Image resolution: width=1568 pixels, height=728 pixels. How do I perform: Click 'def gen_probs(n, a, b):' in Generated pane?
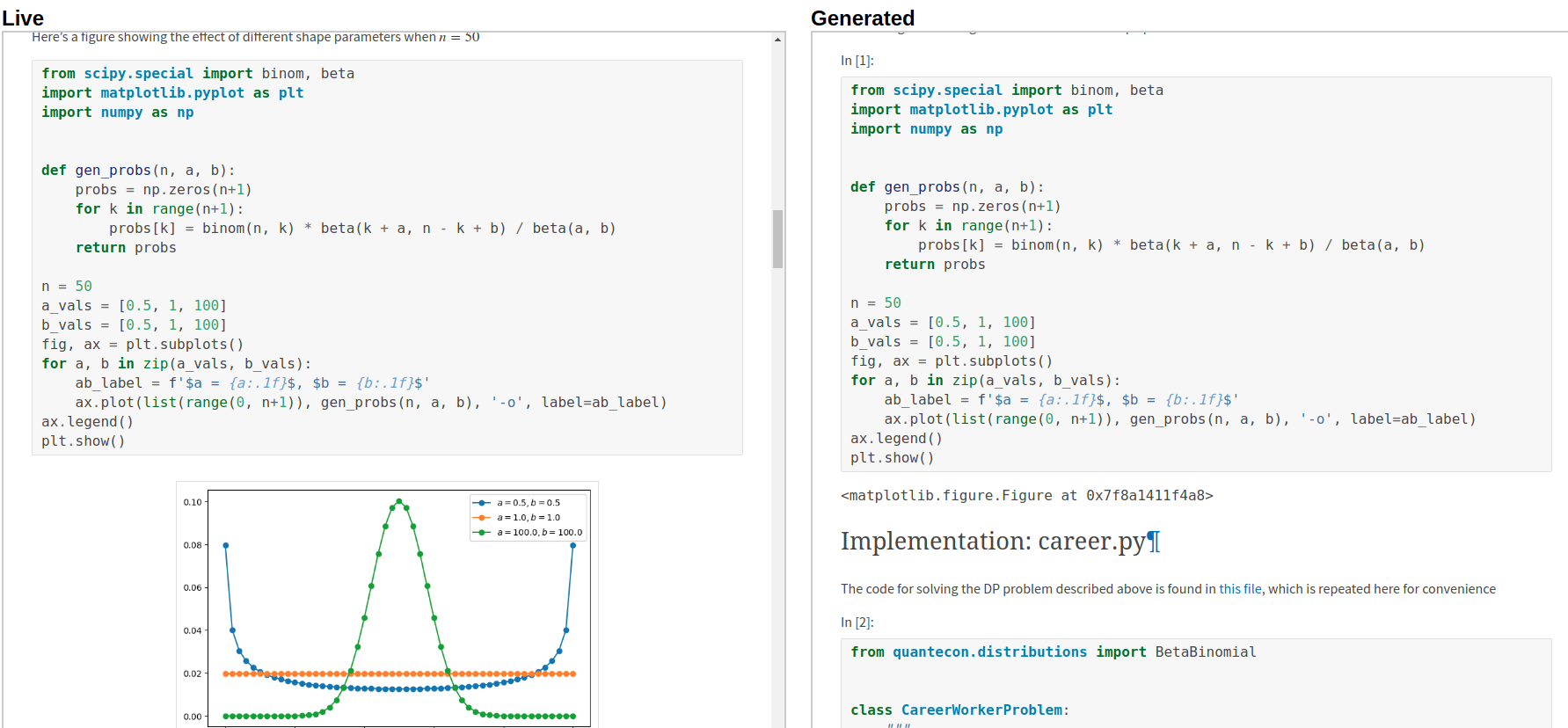947,187
